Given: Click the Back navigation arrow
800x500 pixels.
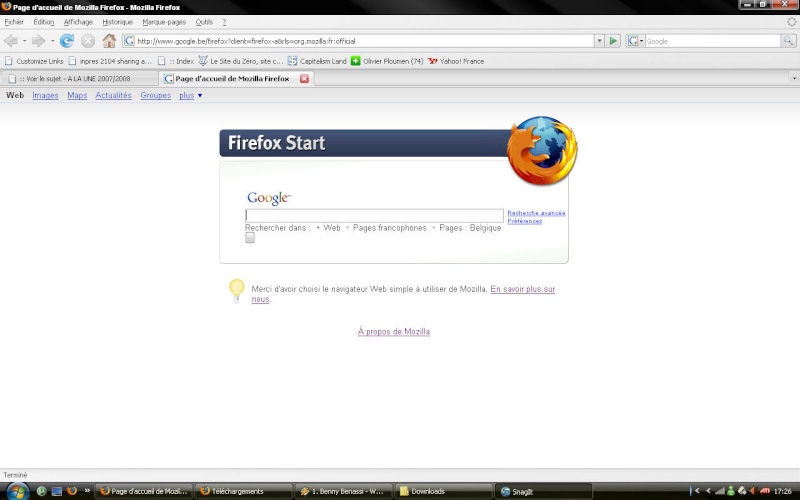Looking at the screenshot, I should 11,41.
